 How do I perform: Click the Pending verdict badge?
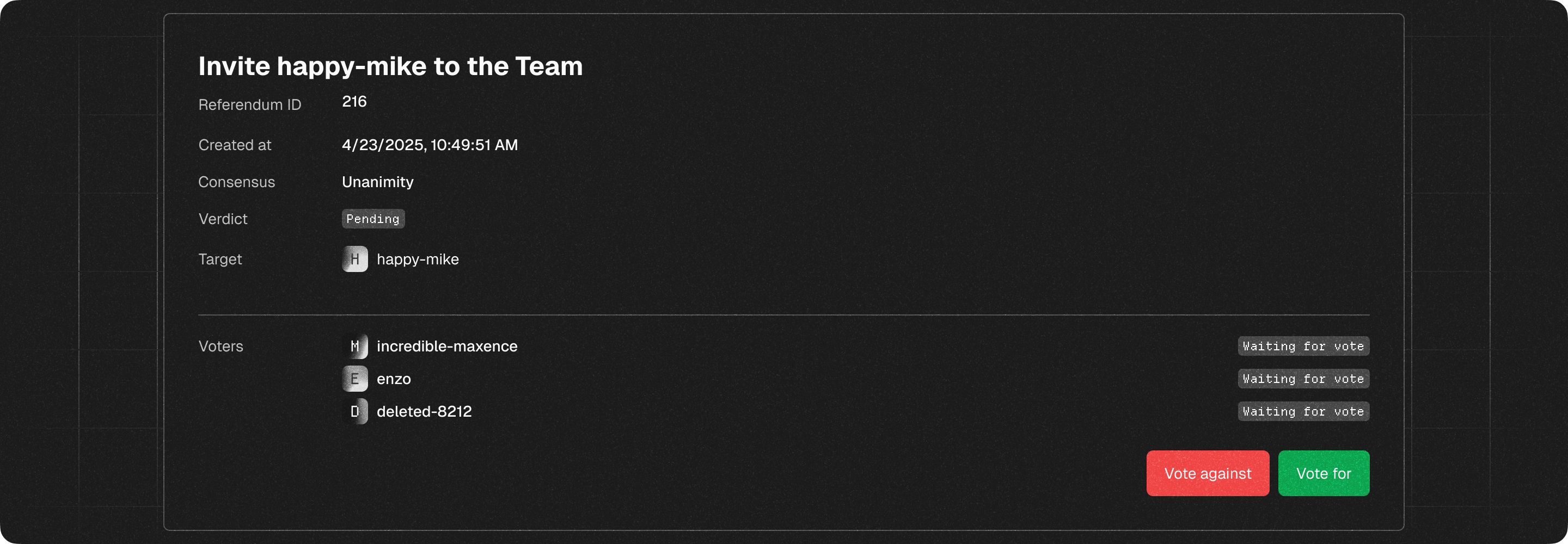(372, 219)
